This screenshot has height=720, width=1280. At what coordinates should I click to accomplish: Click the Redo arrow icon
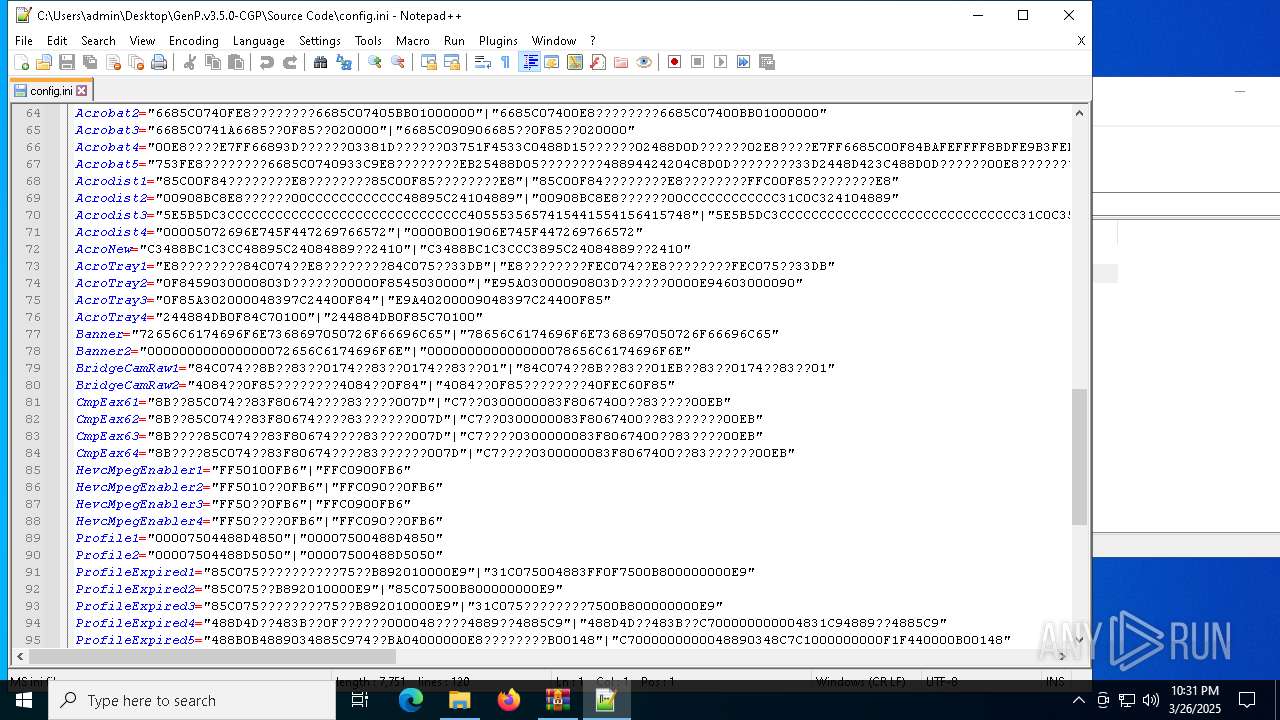coord(290,62)
